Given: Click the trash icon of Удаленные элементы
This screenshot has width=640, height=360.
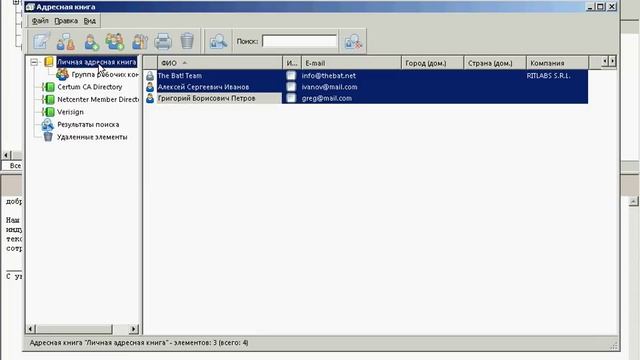Looking at the screenshot, I should (x=48, y=137).
